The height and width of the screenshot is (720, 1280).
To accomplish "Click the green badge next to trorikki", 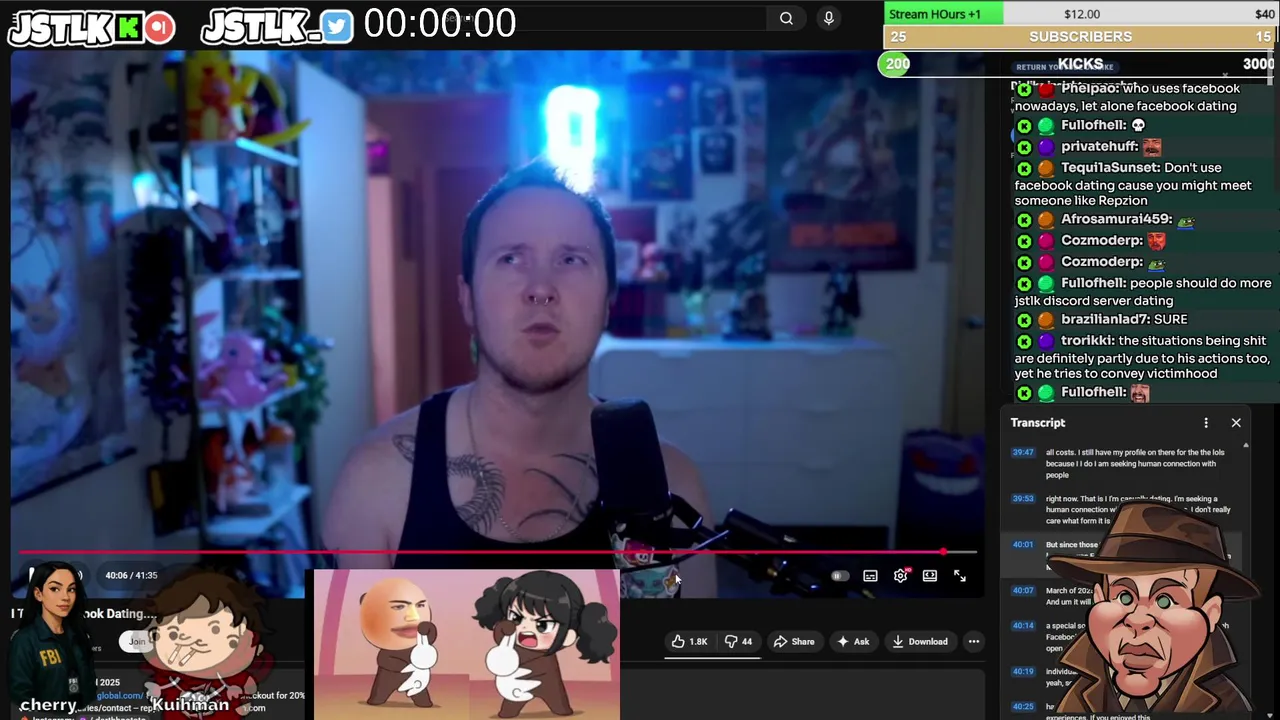I will [1024, 341].
